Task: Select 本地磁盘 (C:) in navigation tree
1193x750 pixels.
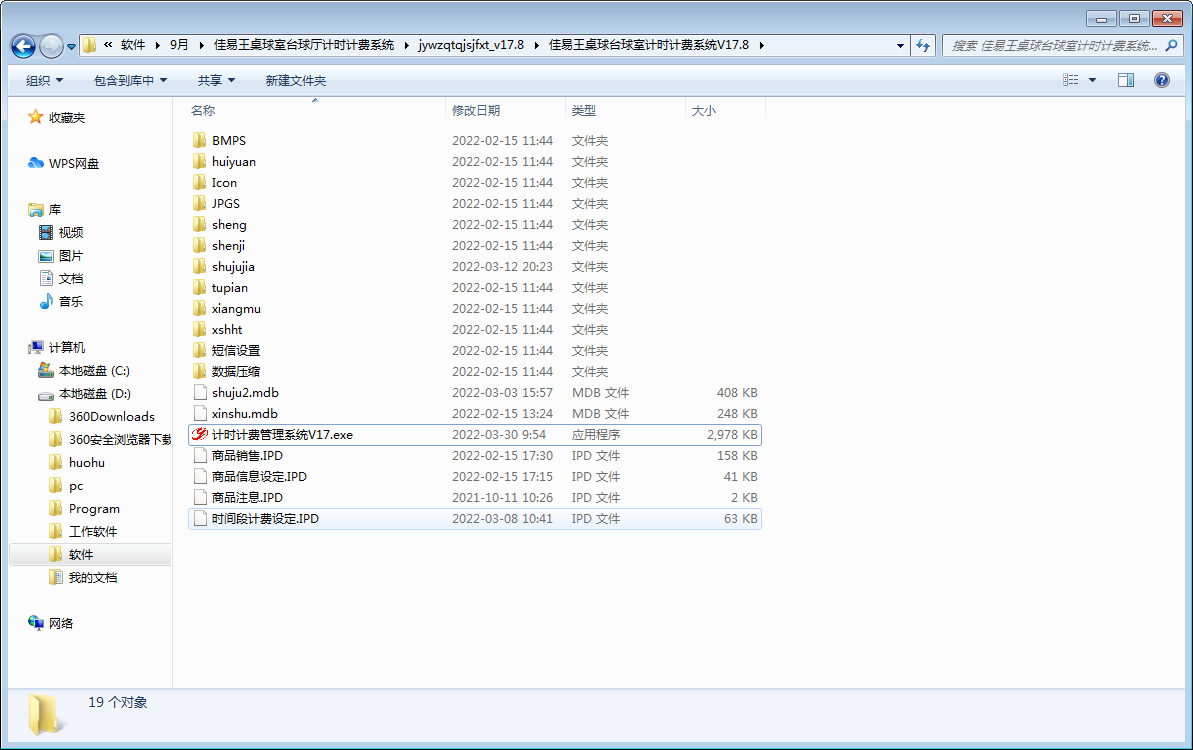Action: tap(94, 370)
